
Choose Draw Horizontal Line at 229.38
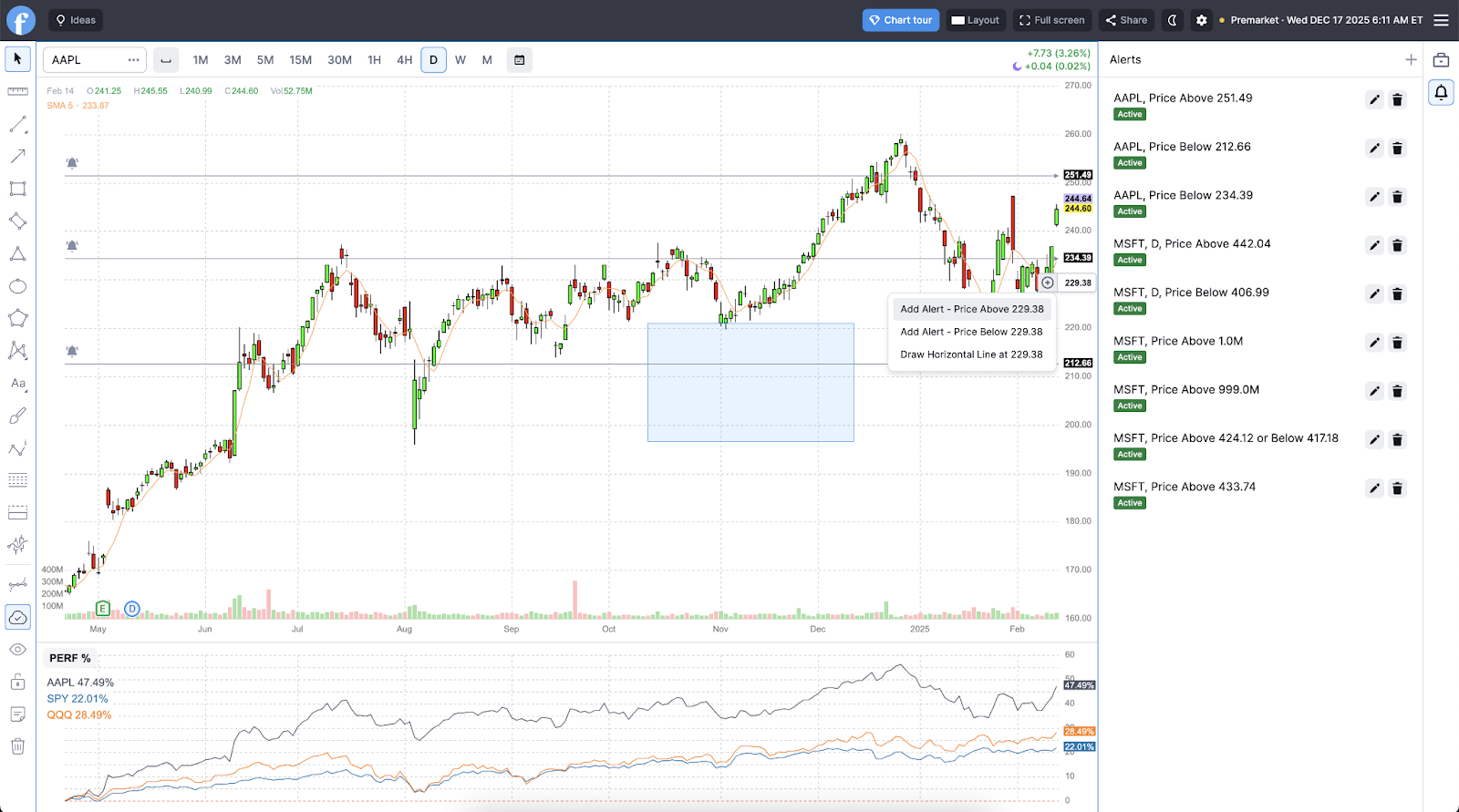coord(971,355)
